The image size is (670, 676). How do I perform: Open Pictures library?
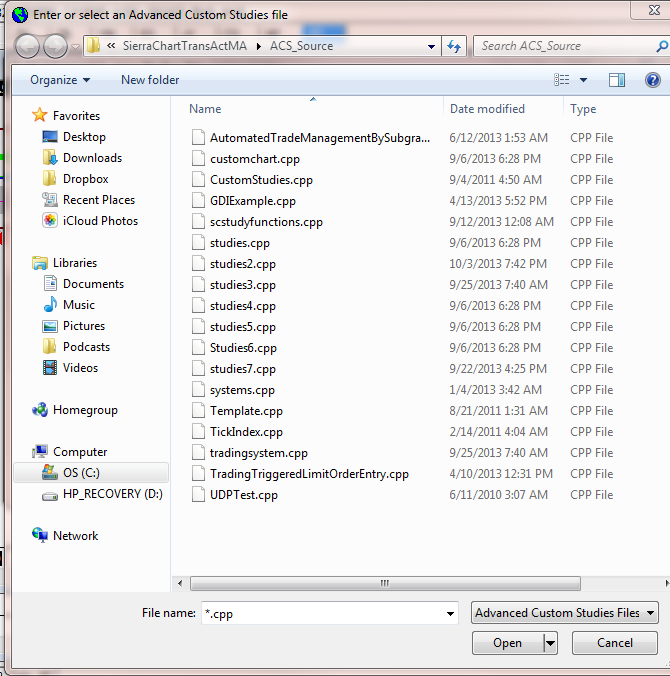pyautogui.click(x=73, y=326)
